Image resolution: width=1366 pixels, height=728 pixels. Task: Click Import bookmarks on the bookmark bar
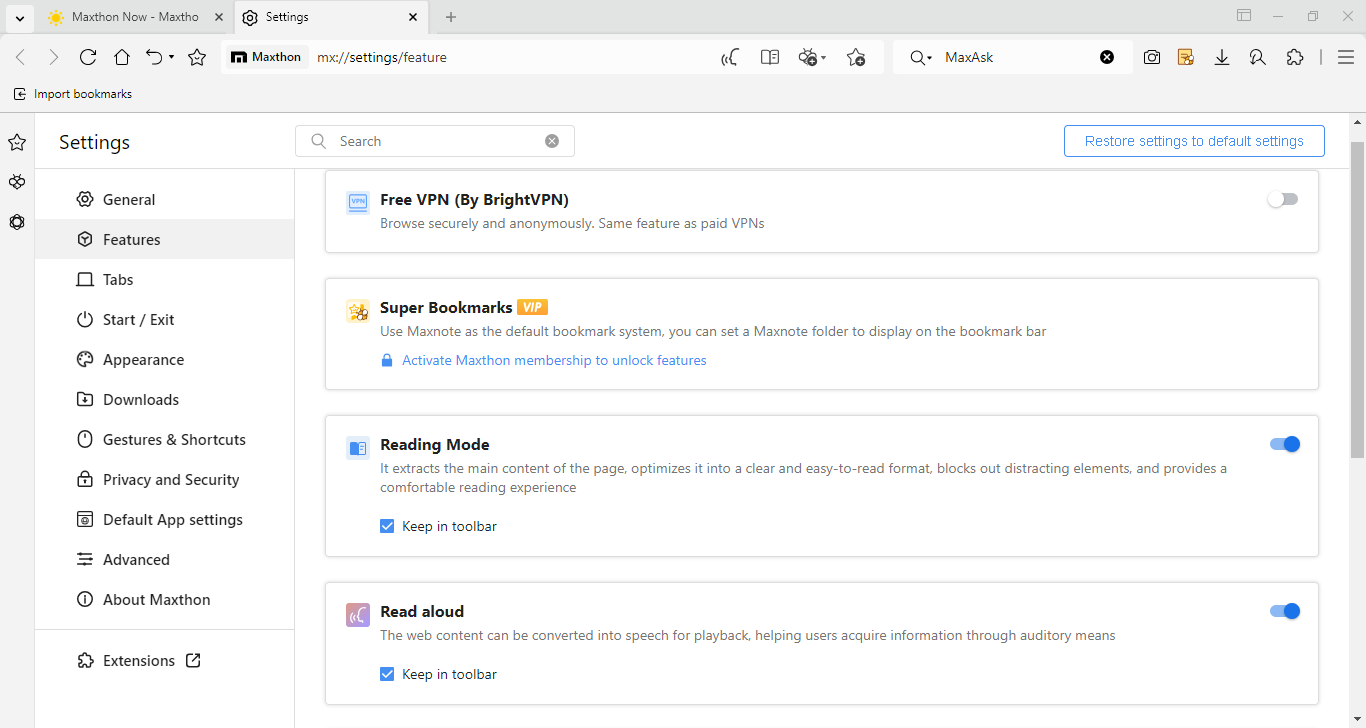[73, 94]
